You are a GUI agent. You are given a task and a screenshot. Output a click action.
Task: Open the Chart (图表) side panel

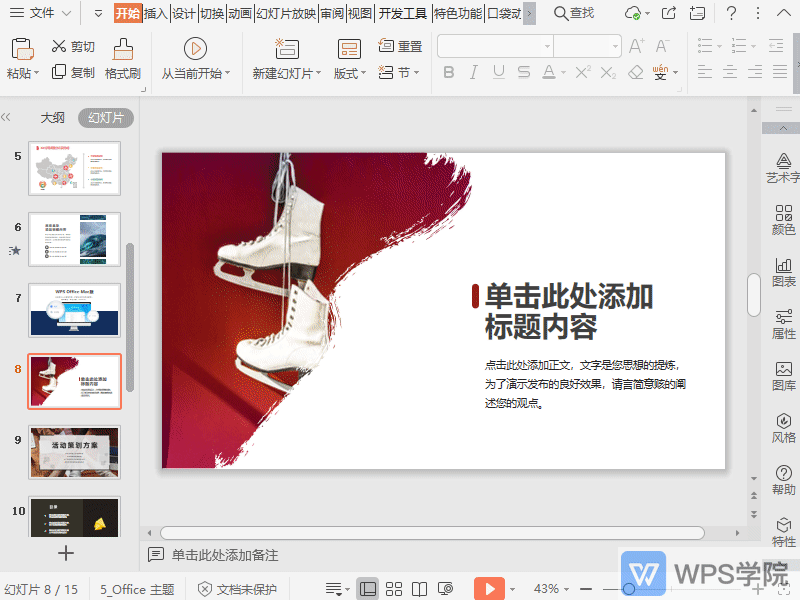(x=783, y=272)
